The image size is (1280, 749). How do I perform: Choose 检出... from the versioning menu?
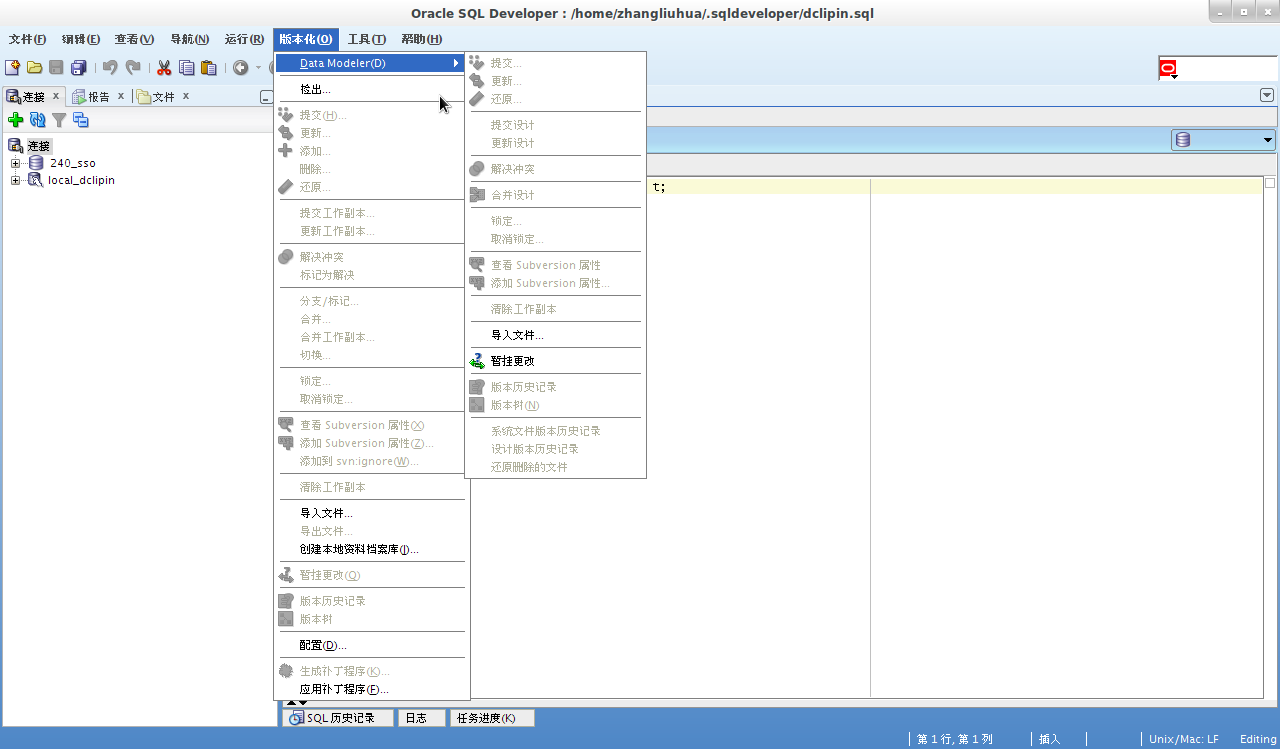click(x=370, y=89)
